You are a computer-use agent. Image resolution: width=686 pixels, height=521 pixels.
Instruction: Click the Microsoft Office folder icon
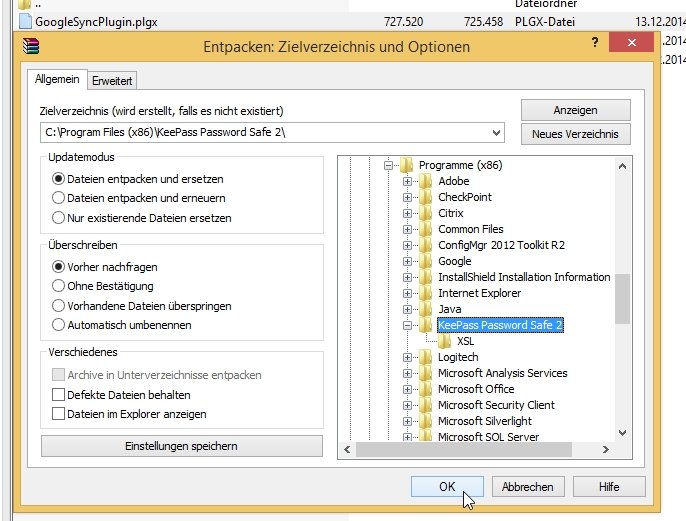[x=426, y=389]
